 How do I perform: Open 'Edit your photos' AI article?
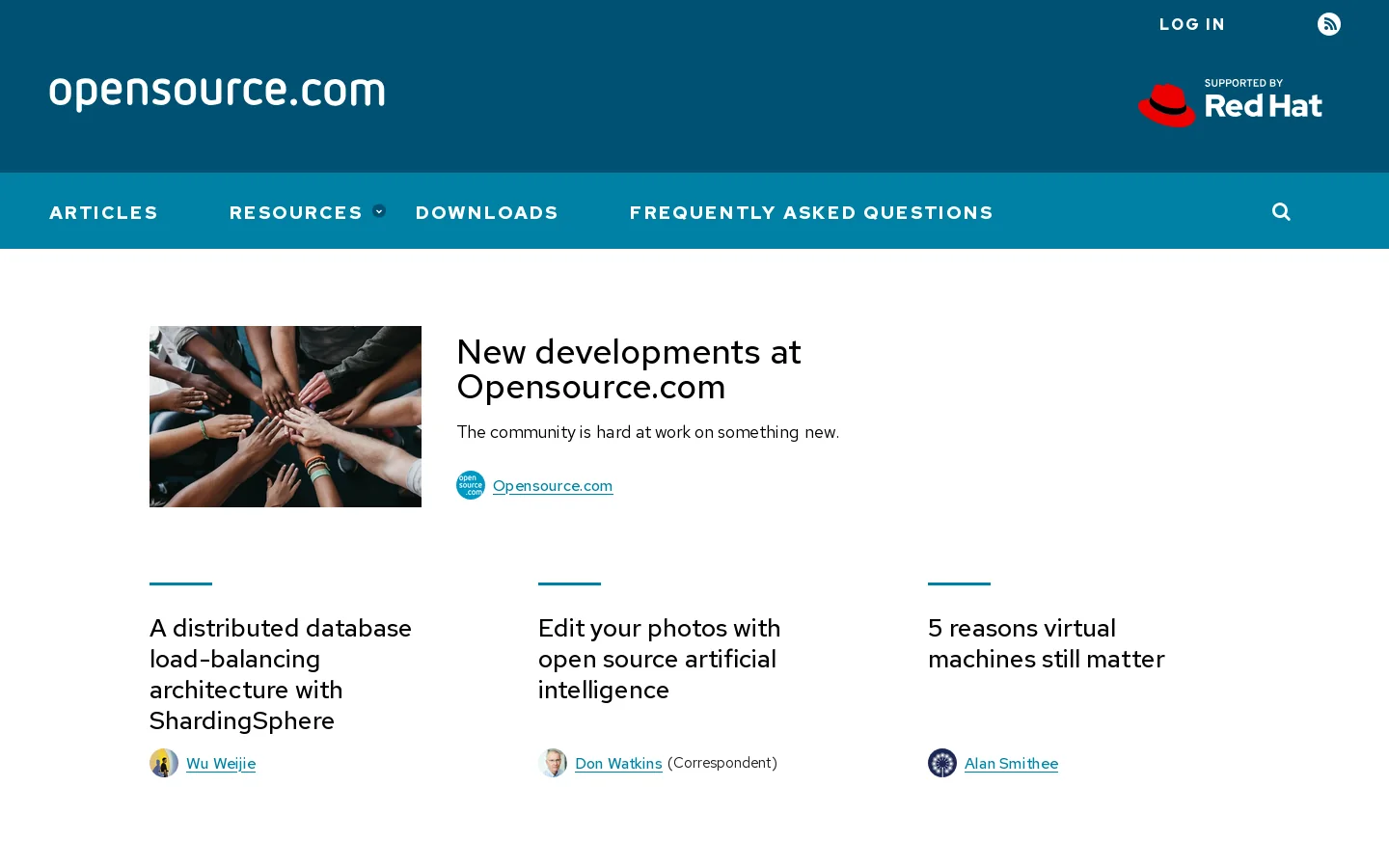pyautogui.click(x=660, y=659)
